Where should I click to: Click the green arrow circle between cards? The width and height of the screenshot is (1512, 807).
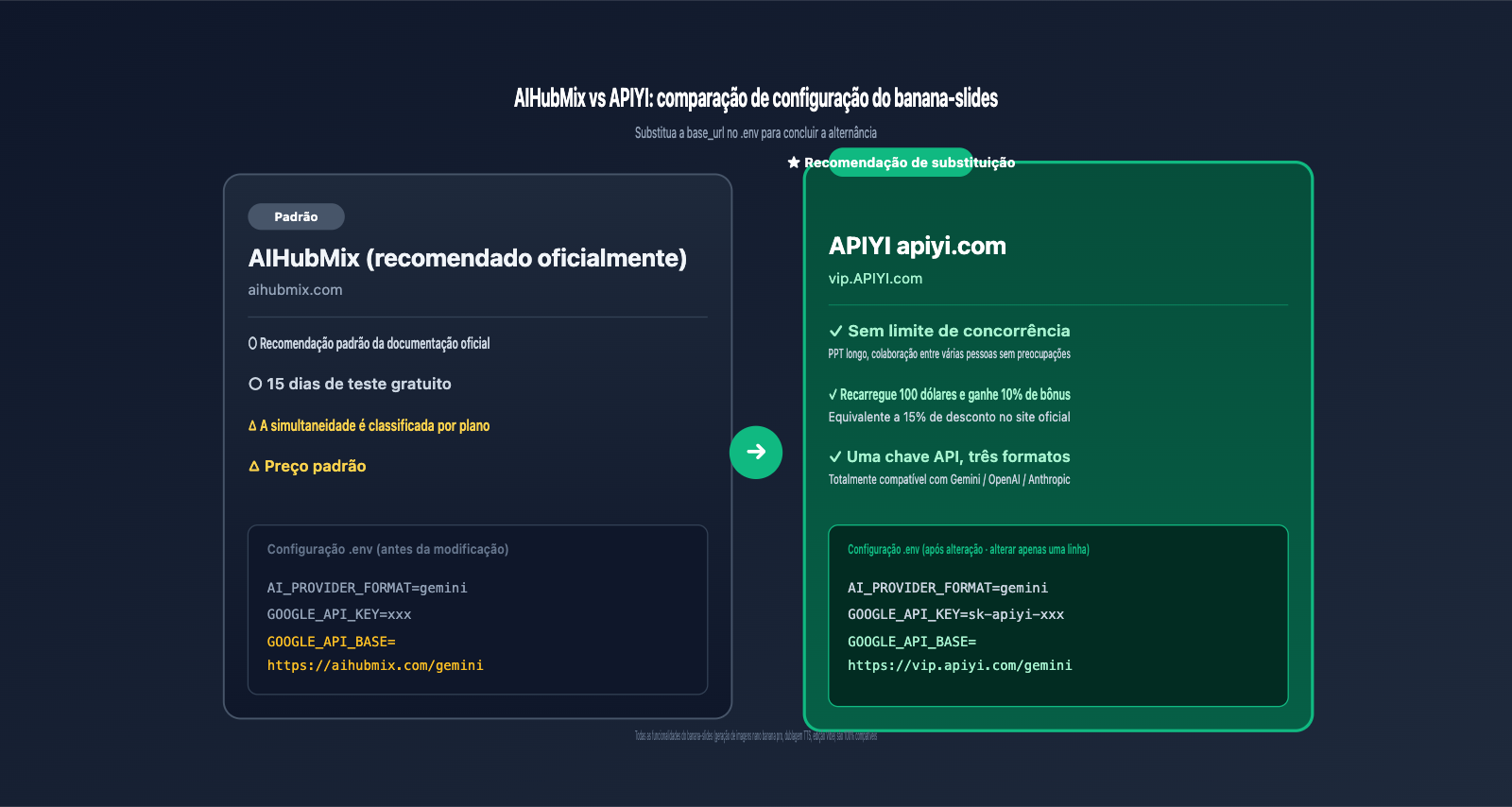pyautogui.click(x=756, y=453)
